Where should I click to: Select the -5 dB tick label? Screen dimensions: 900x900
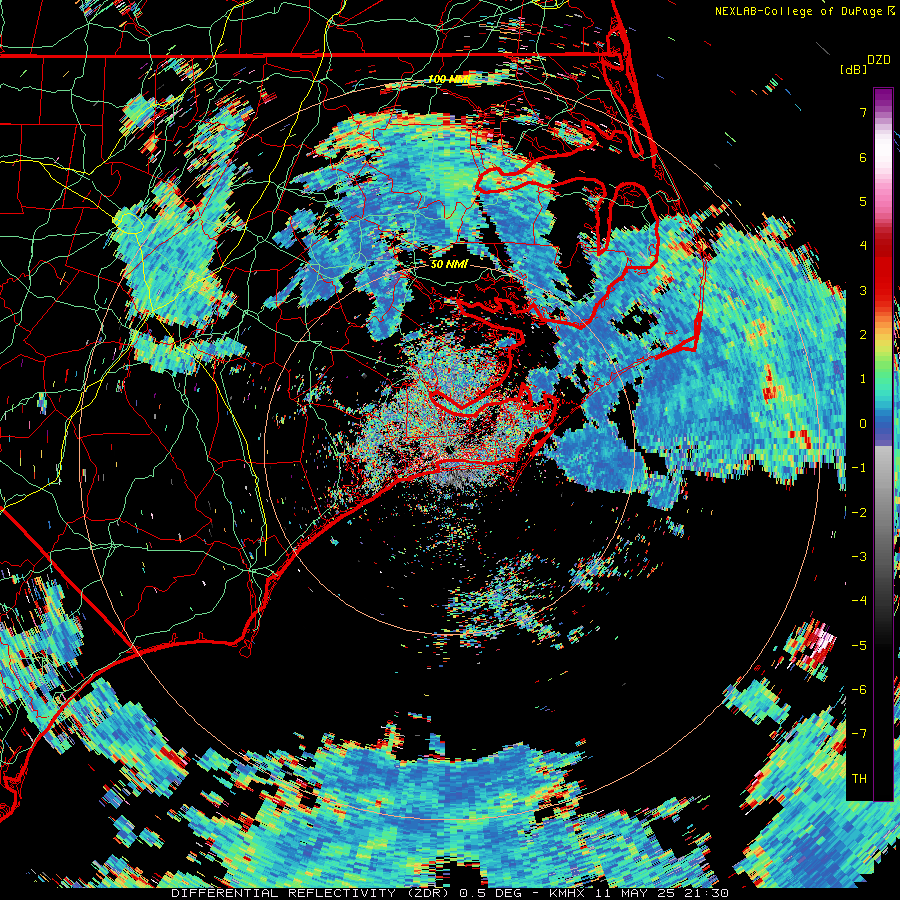[x=859, y=645]
